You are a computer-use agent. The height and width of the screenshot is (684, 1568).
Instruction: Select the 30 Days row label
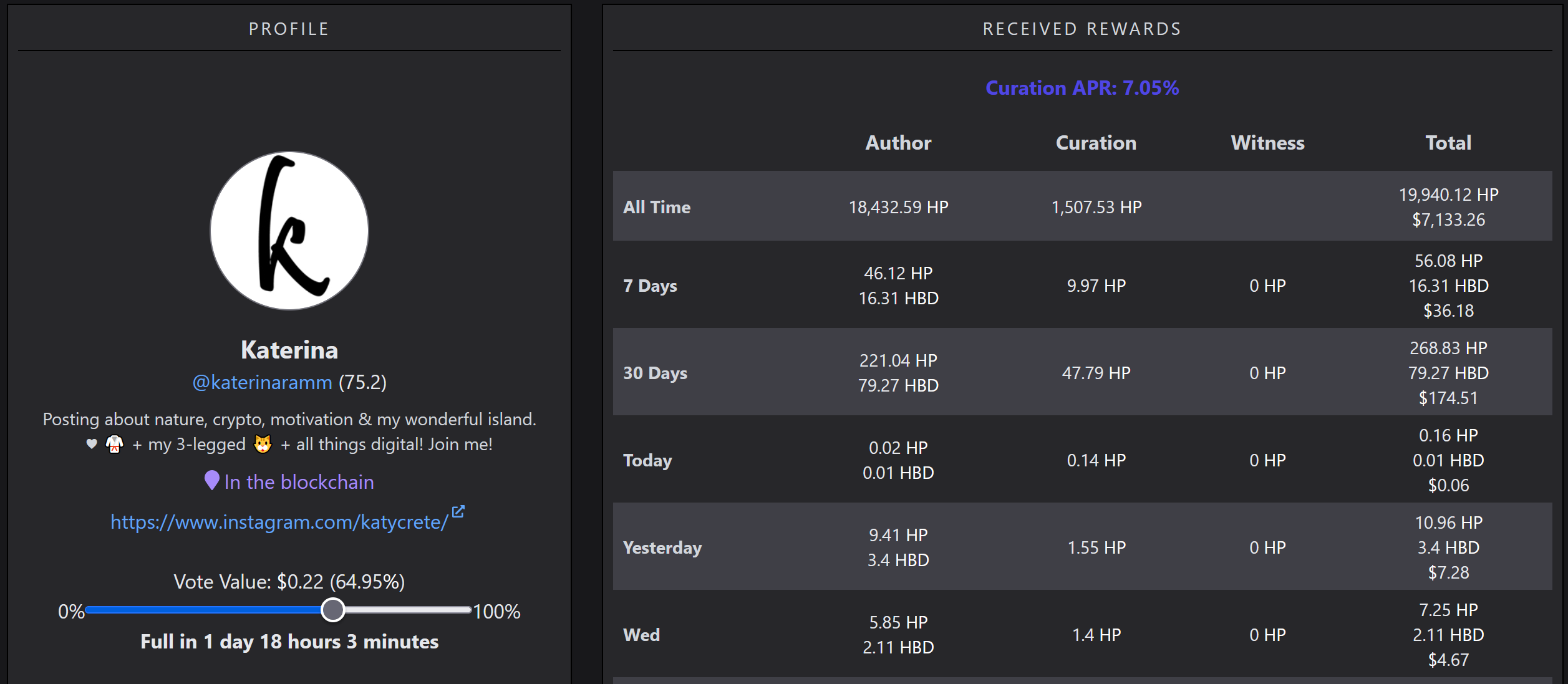point(655,373)
